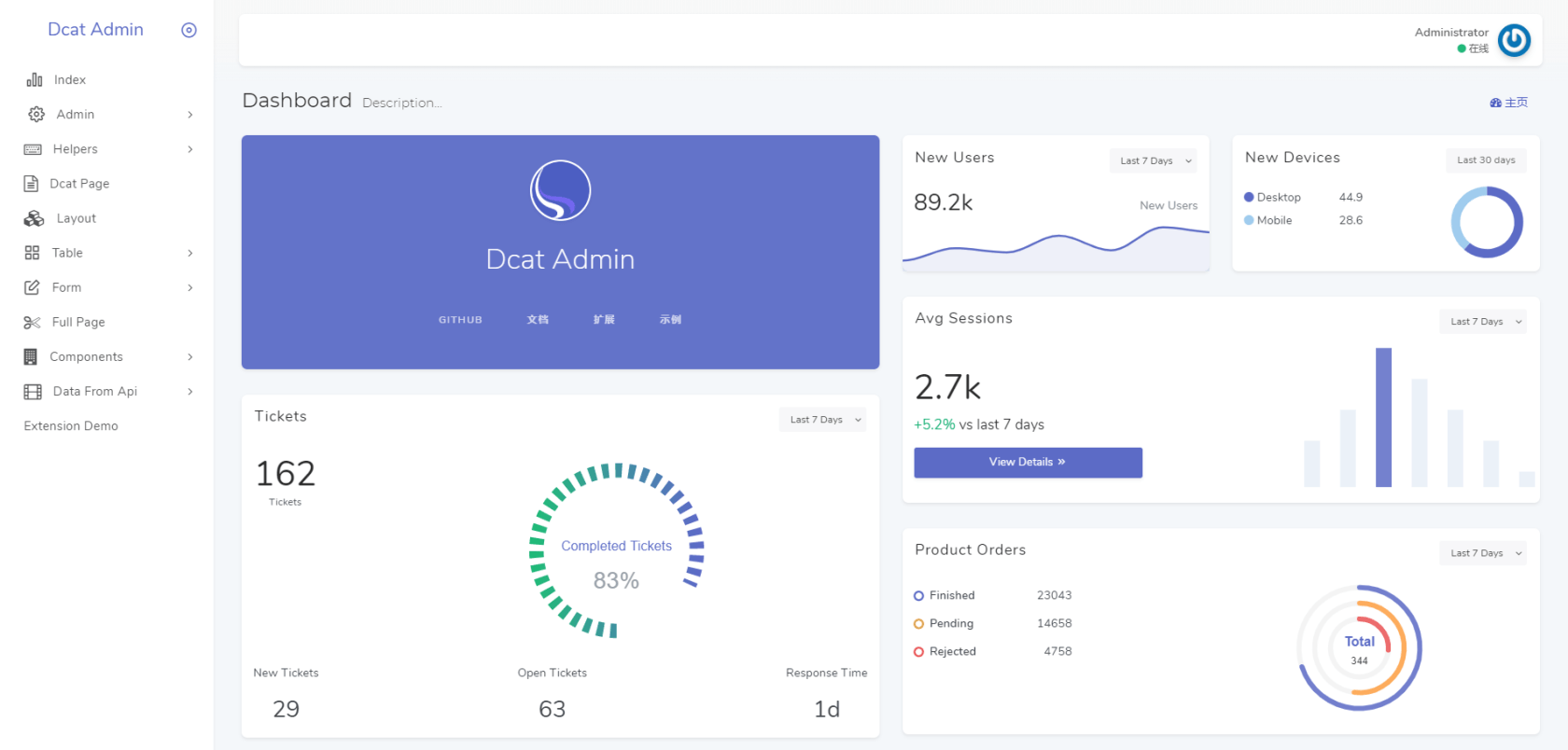Expand the Components menu chevron
This screenshot has width=1568, height=750.
point(190,356)
